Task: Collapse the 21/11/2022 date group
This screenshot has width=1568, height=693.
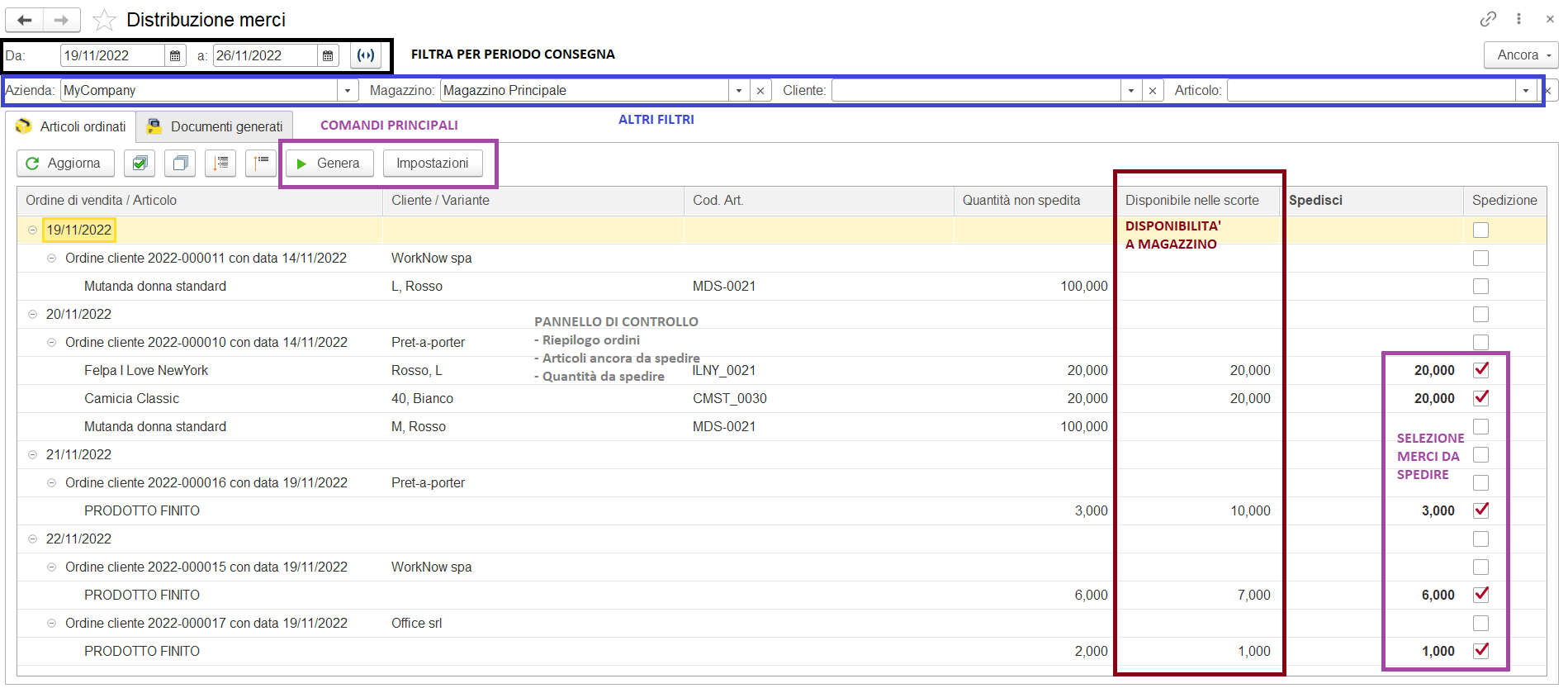Action: 33,455
